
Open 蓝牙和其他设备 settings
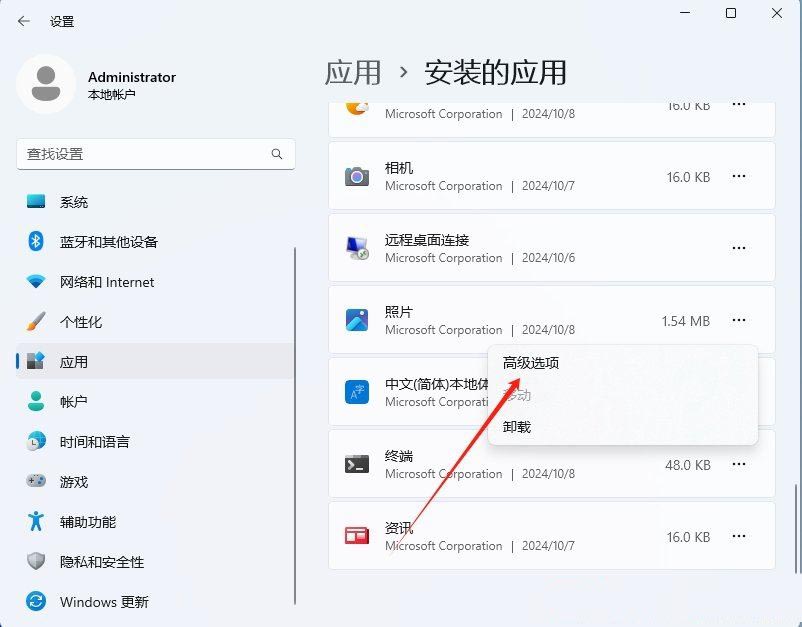155,242
